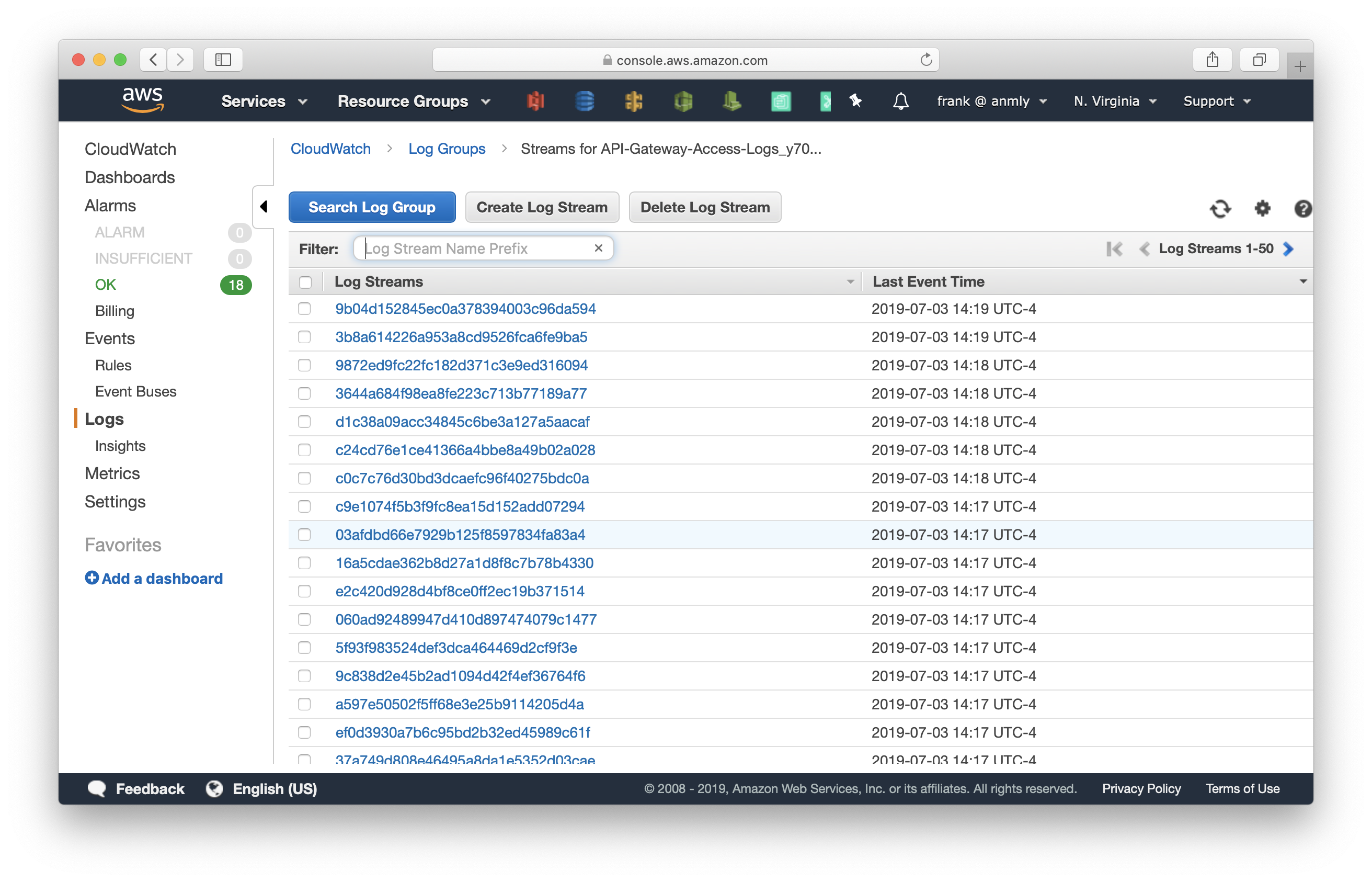Image resolution: width=1372 pixels, height=882 pixels.
Task: Open the settings gear icon
Action: click(x=1260, y=207)
